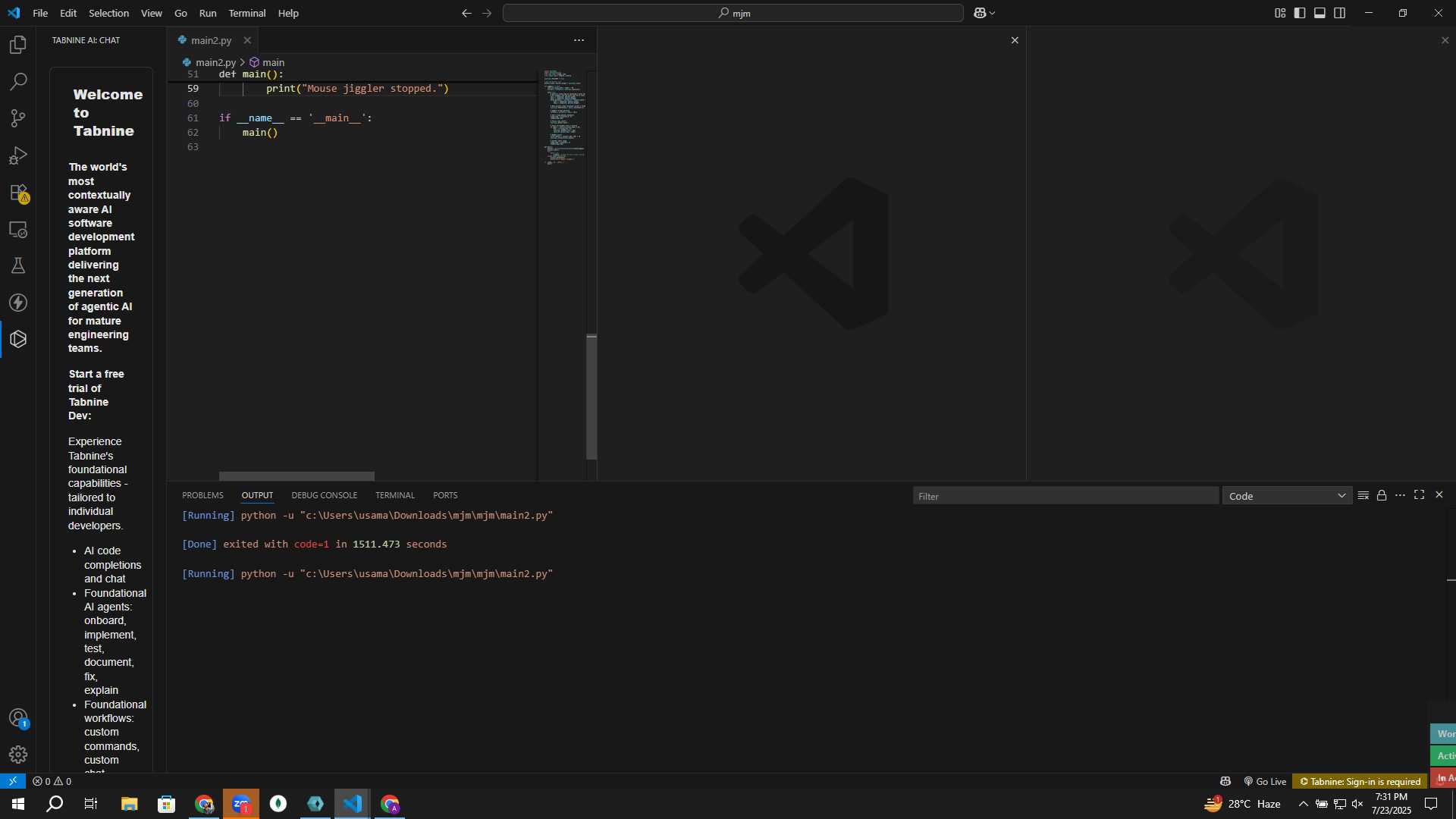Open weather widget showing 28°C Haze

(x=1242, y=804)
